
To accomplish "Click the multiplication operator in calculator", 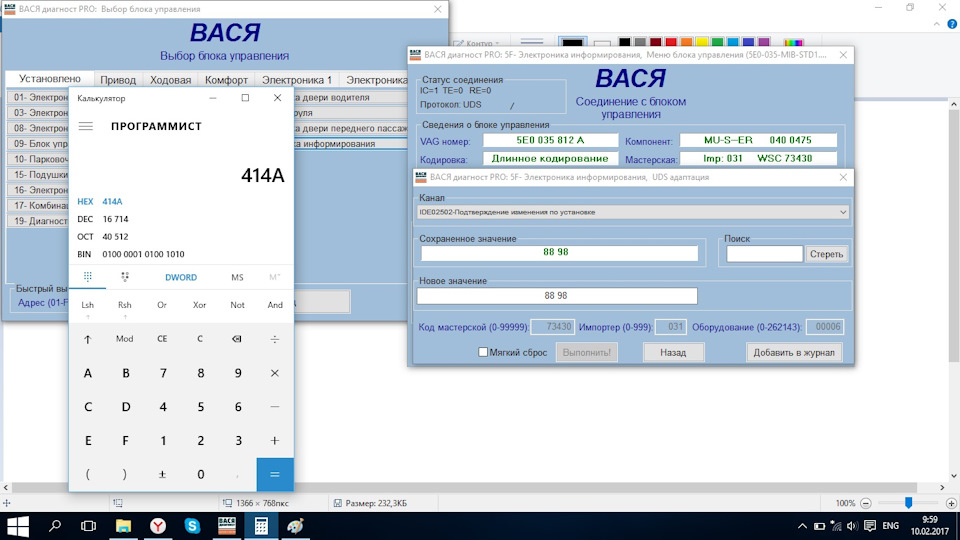I will 275,373.
